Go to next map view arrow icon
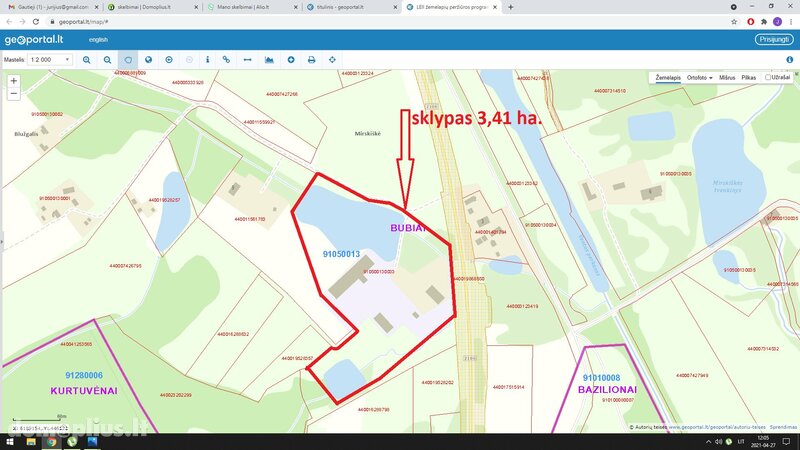 189,60
